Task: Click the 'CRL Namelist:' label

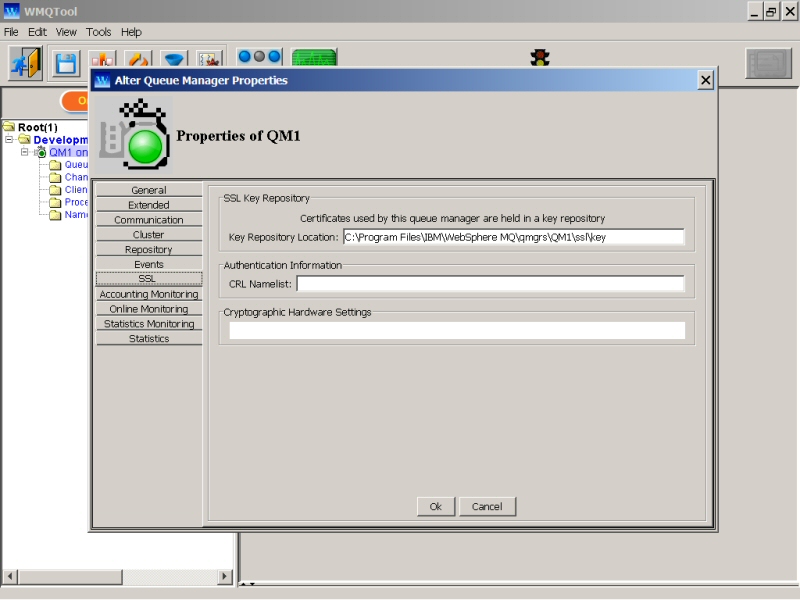Action: [x=260, y=284]
